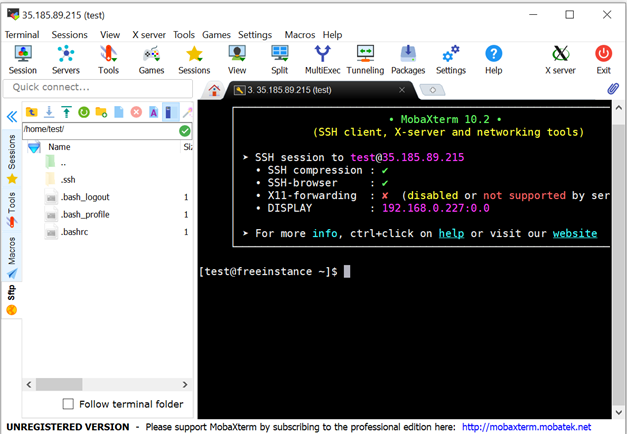Collapse the sidebar with double chevron arrow
This screenshot has width=627, height=434.
pyautogui.click(x=12, y=117)
